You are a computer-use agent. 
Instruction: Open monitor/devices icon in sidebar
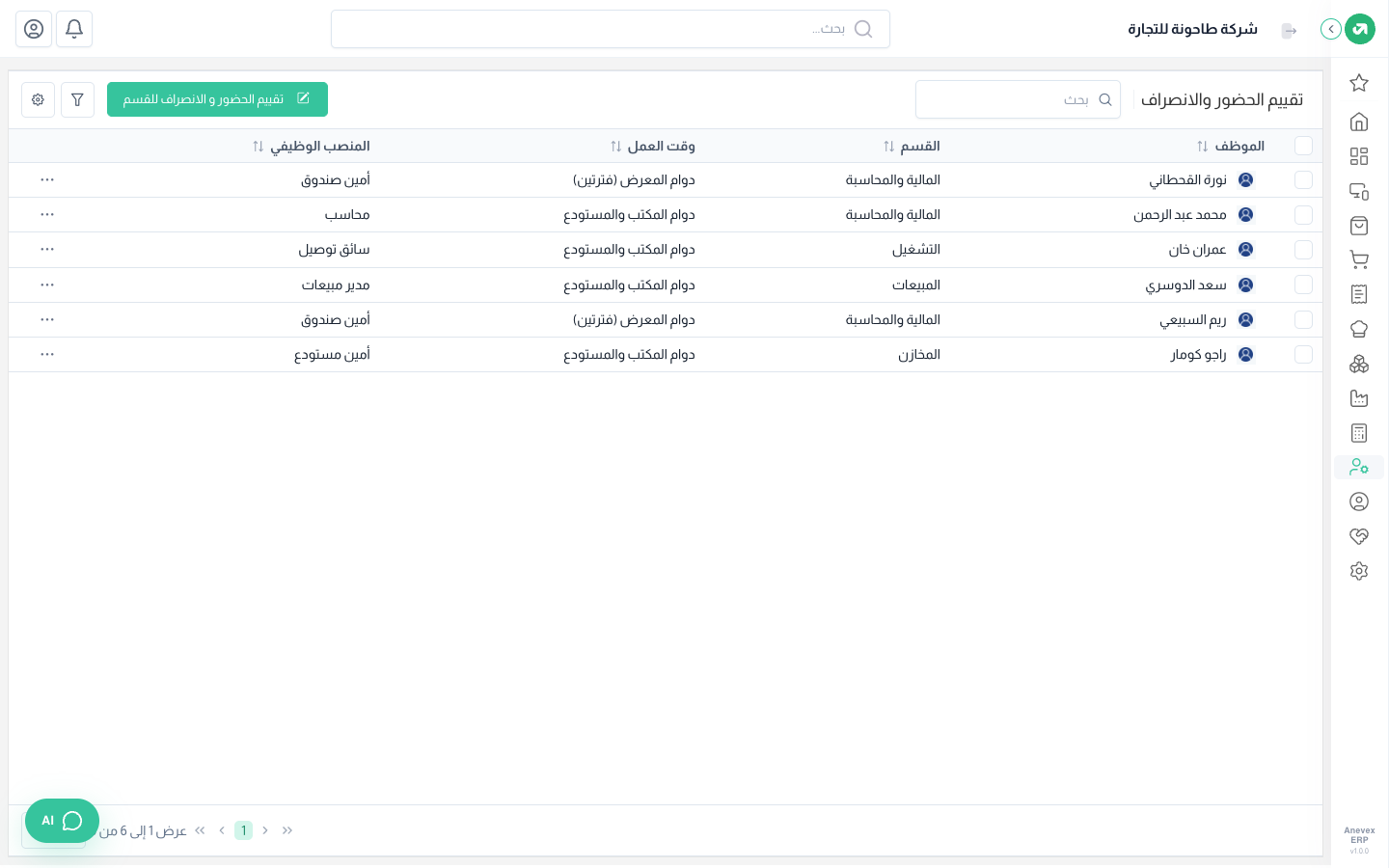[1359, 191]
